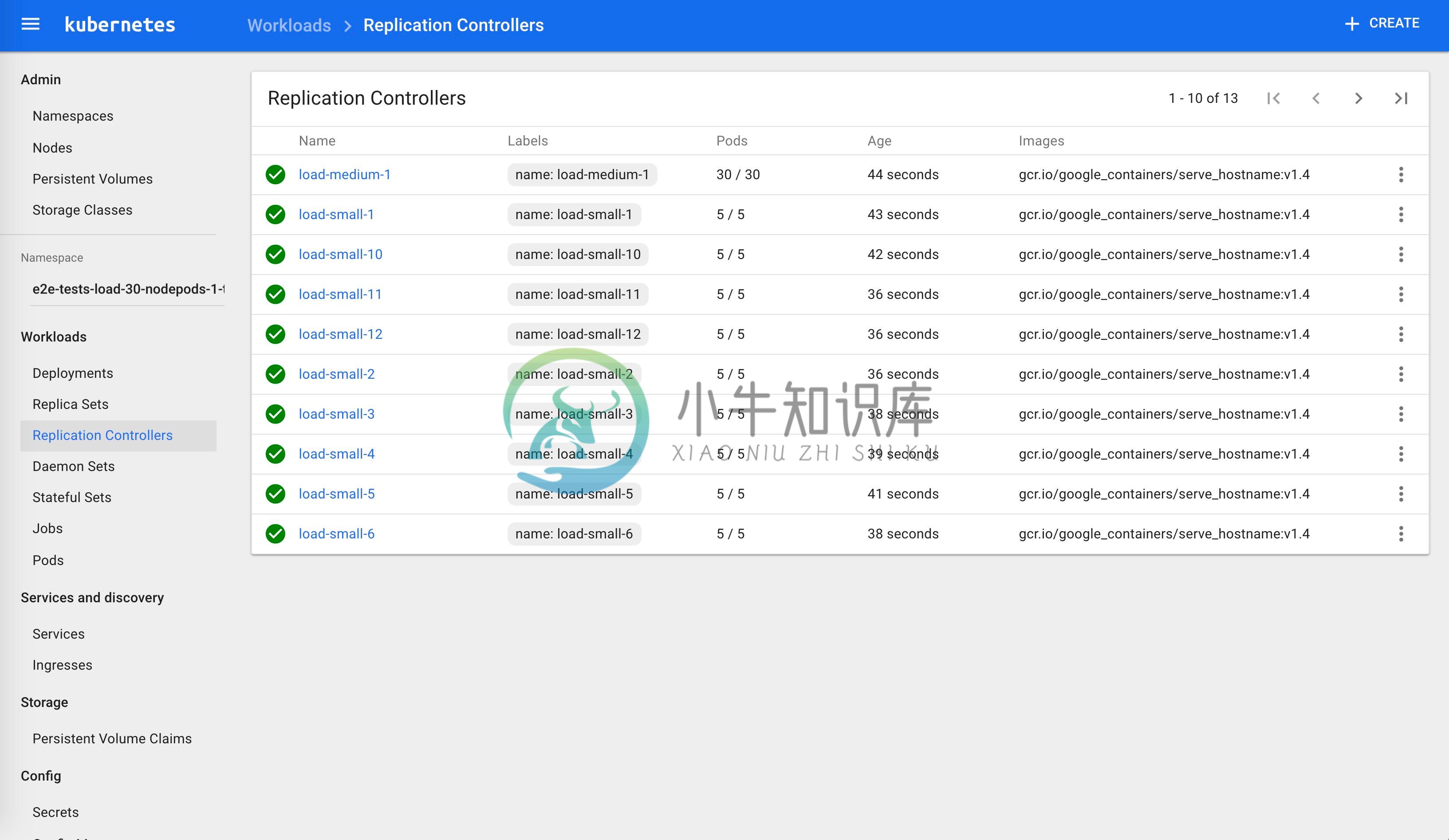Select the Deployments menu item in sidebar
1449x840 pixels.
72,372
